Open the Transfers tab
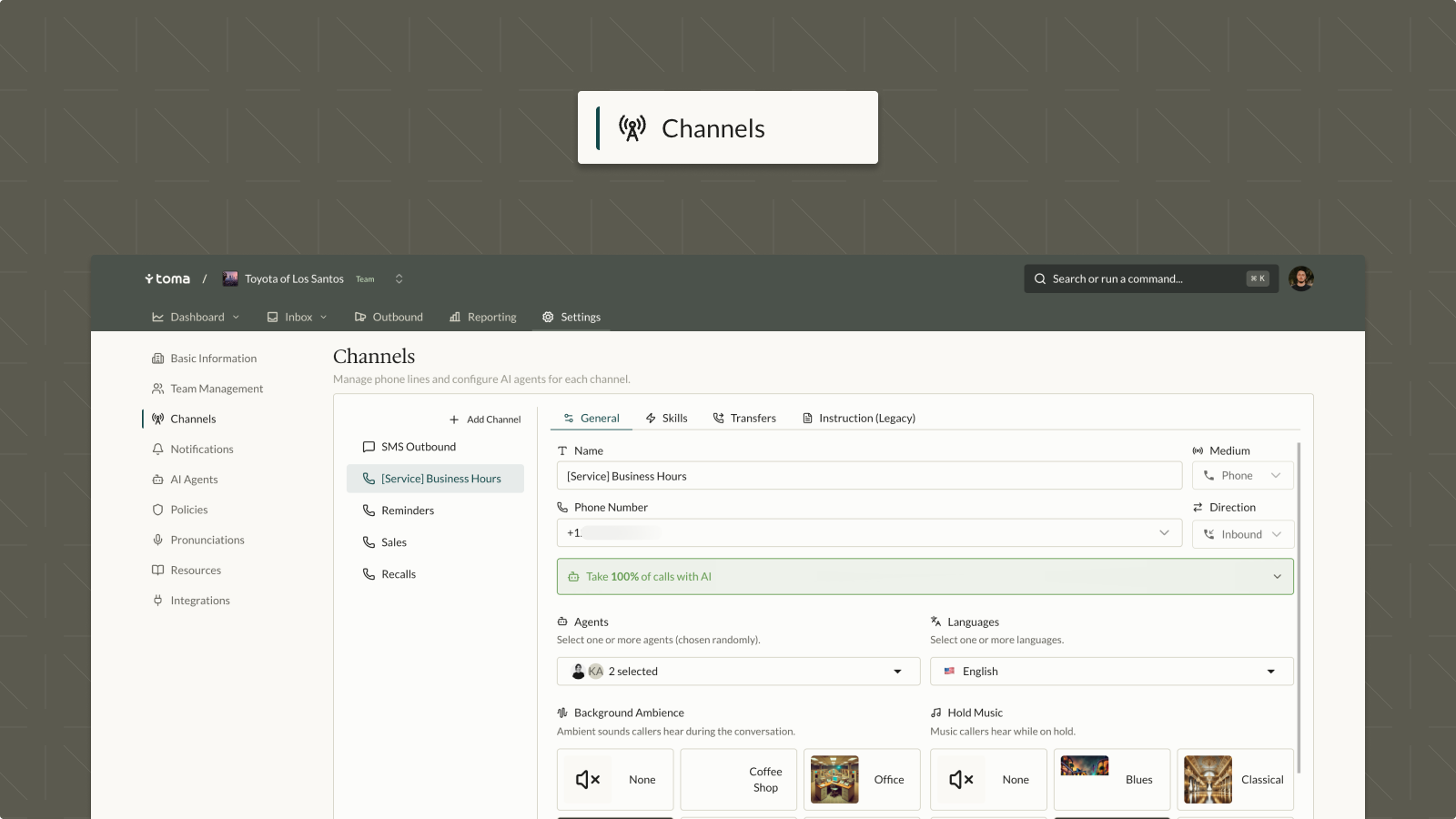This screenshot has width=1456, height=819. (744, 418)
